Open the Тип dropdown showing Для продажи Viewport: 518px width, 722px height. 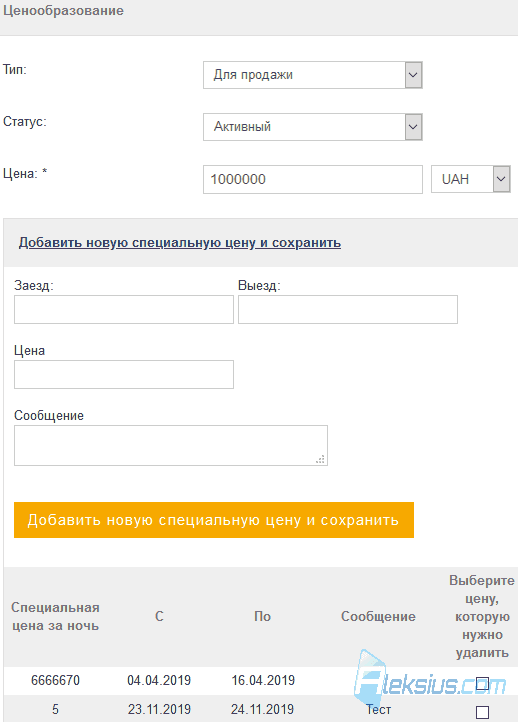tap(313, 75)
